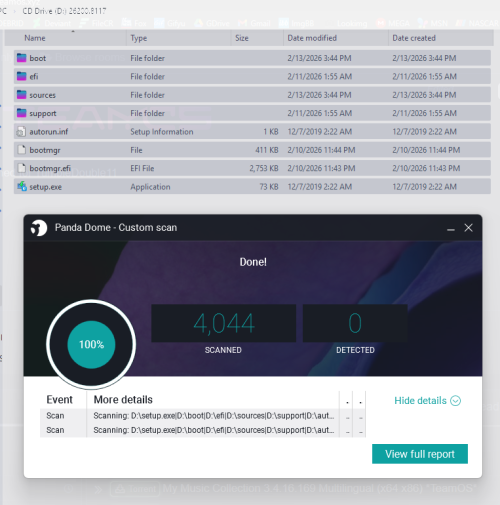Click EFI File type cell
Image resolution: width=500 pixels, height=505 pixels.
(x=142, y=168)
